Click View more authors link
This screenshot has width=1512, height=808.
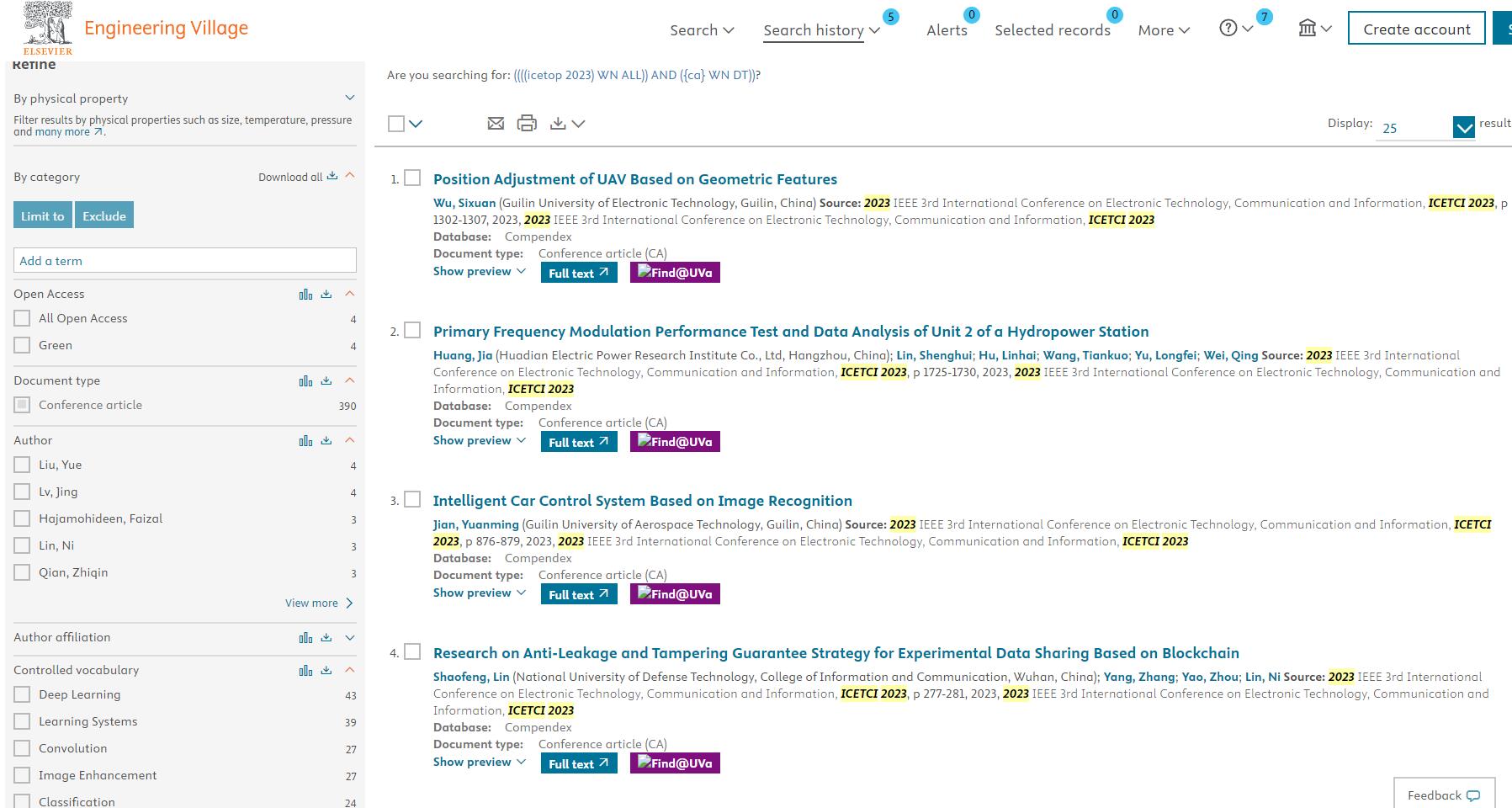tap(319, 603)
